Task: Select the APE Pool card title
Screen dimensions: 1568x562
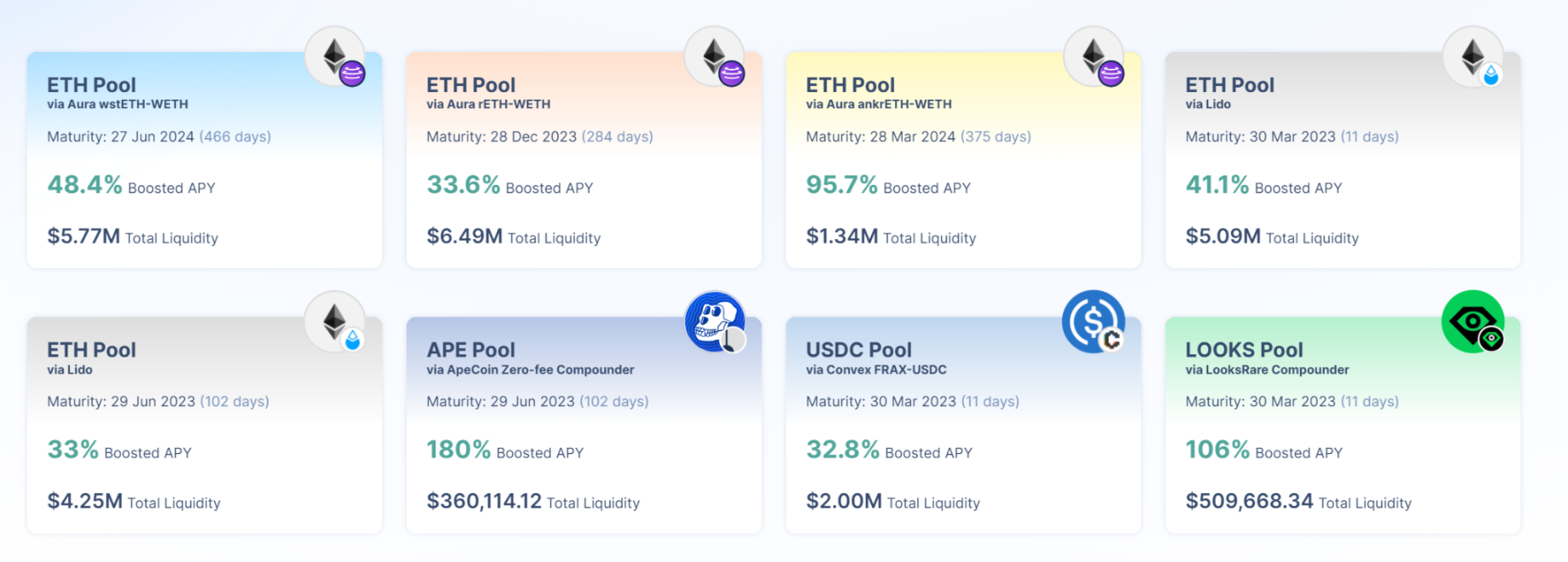Action: pyautogui.click(x=470, y=350)
